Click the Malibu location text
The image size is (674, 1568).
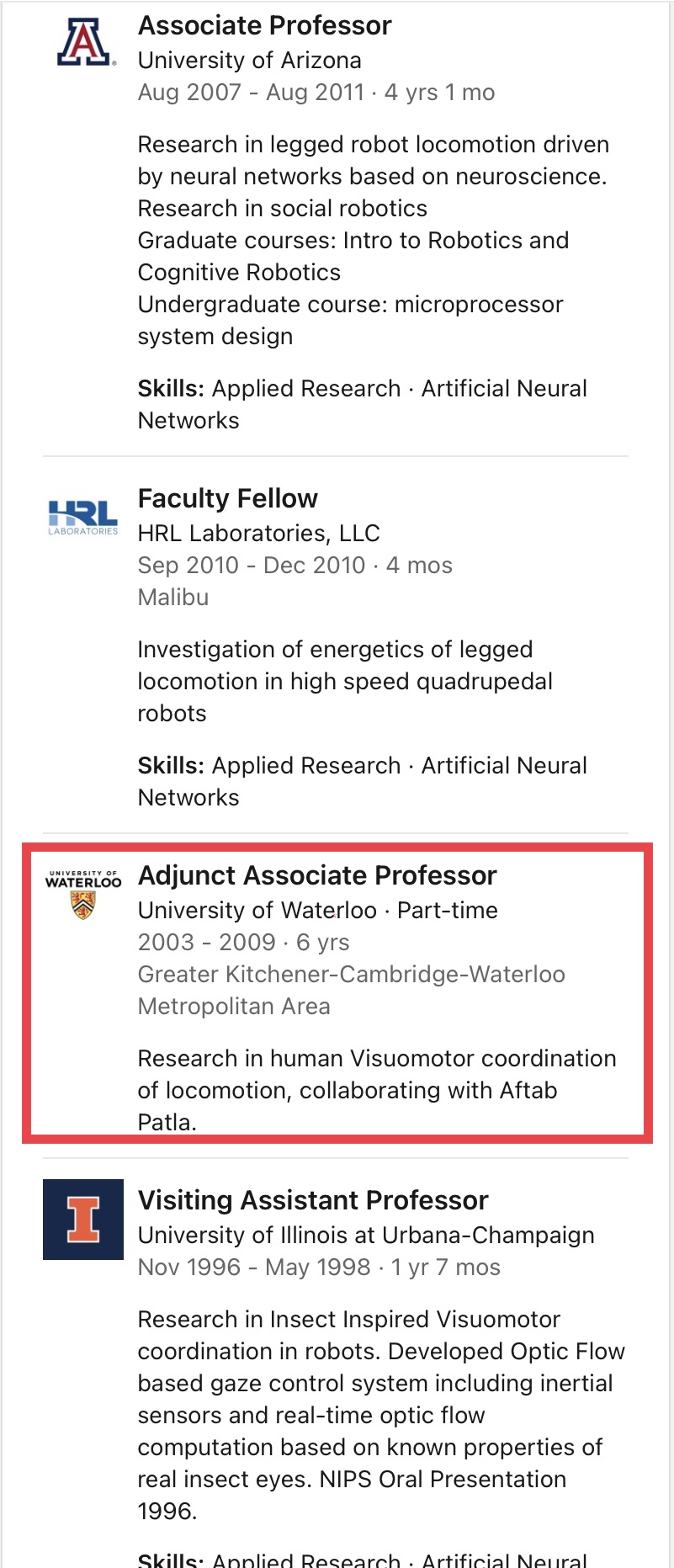173,598
